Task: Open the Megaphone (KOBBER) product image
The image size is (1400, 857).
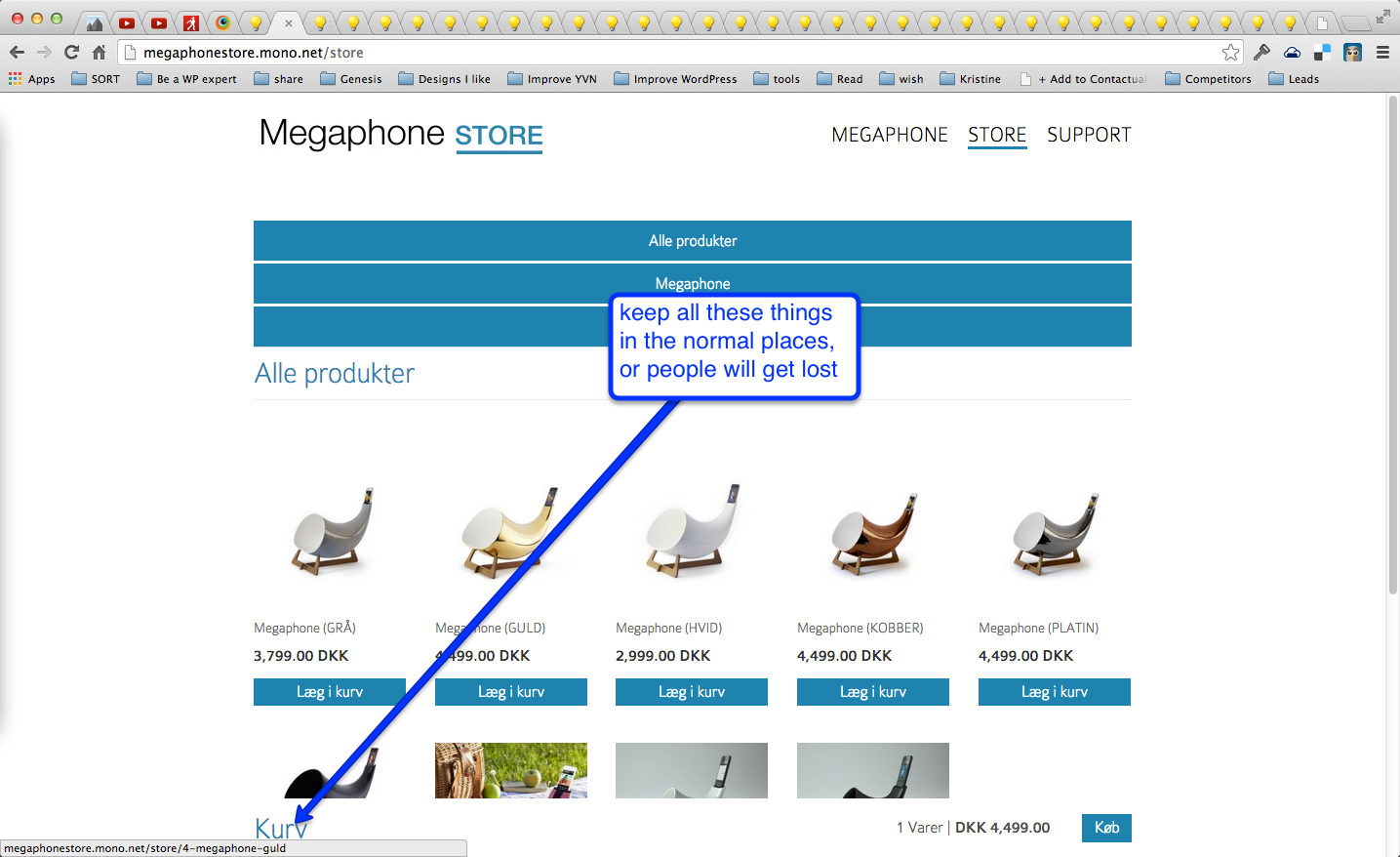Action: point(873,532)
